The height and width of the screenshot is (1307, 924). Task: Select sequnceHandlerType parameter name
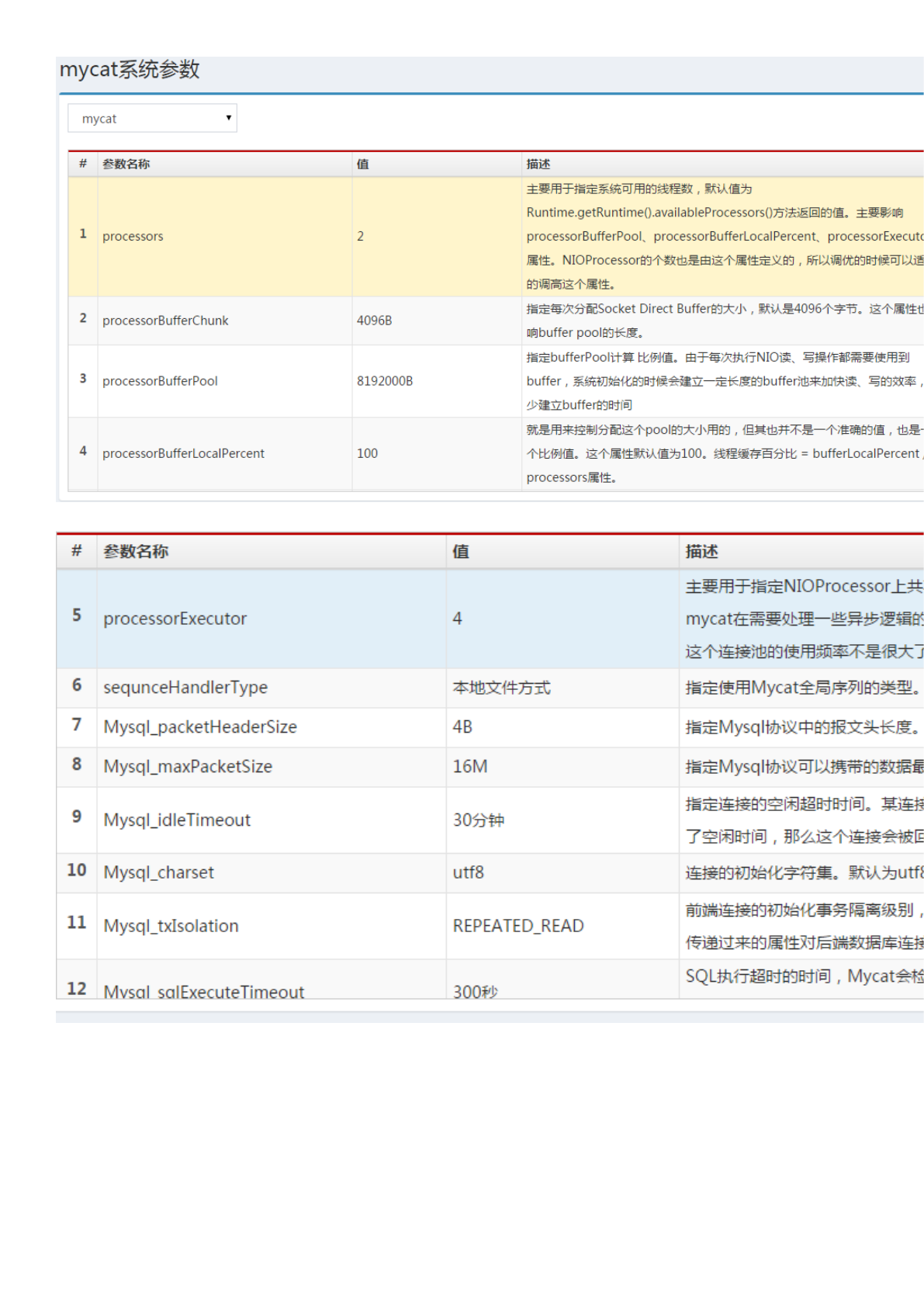(x=185, y=688)
